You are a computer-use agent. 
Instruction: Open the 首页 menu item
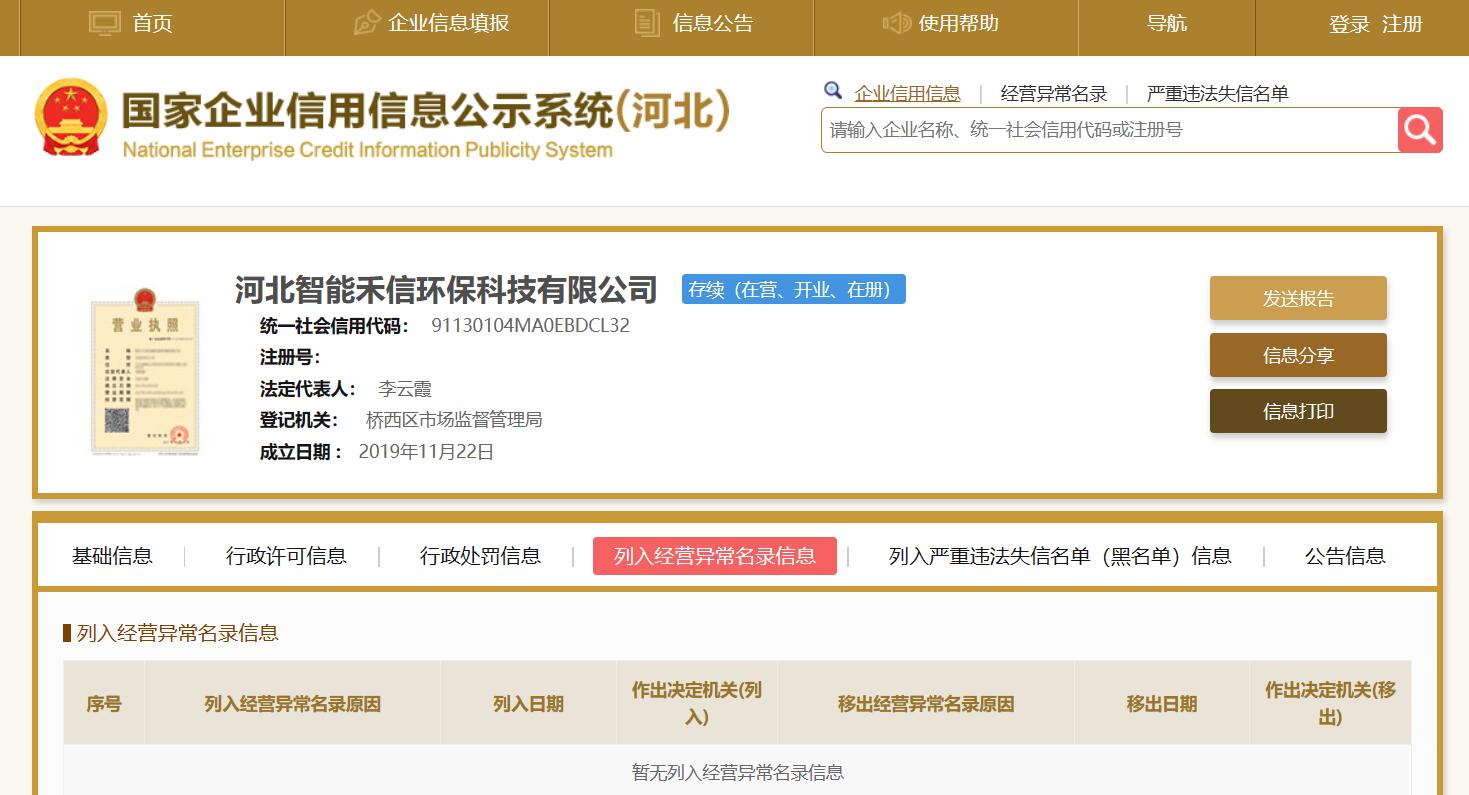pos(152,23)
